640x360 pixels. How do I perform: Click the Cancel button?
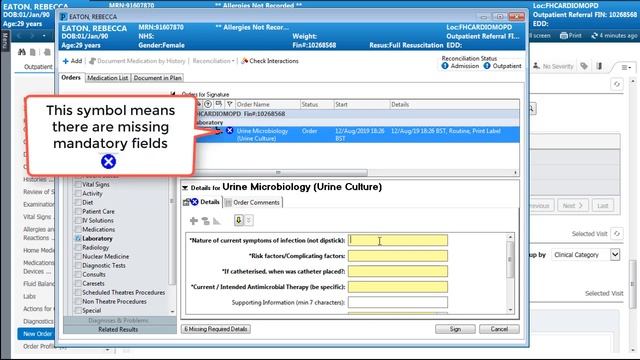pos(499,329)
